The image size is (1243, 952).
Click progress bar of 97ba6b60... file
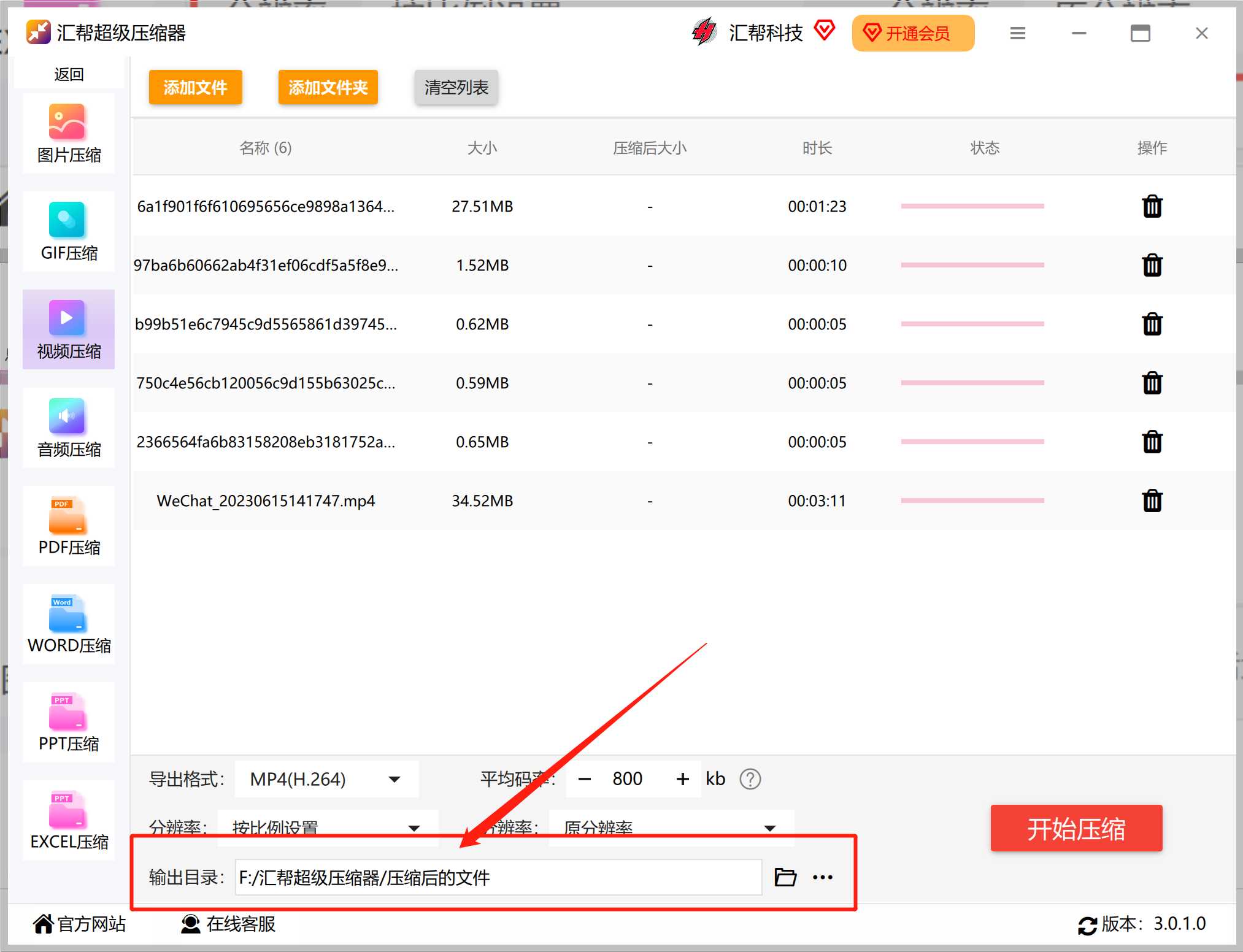pos(972,265)
